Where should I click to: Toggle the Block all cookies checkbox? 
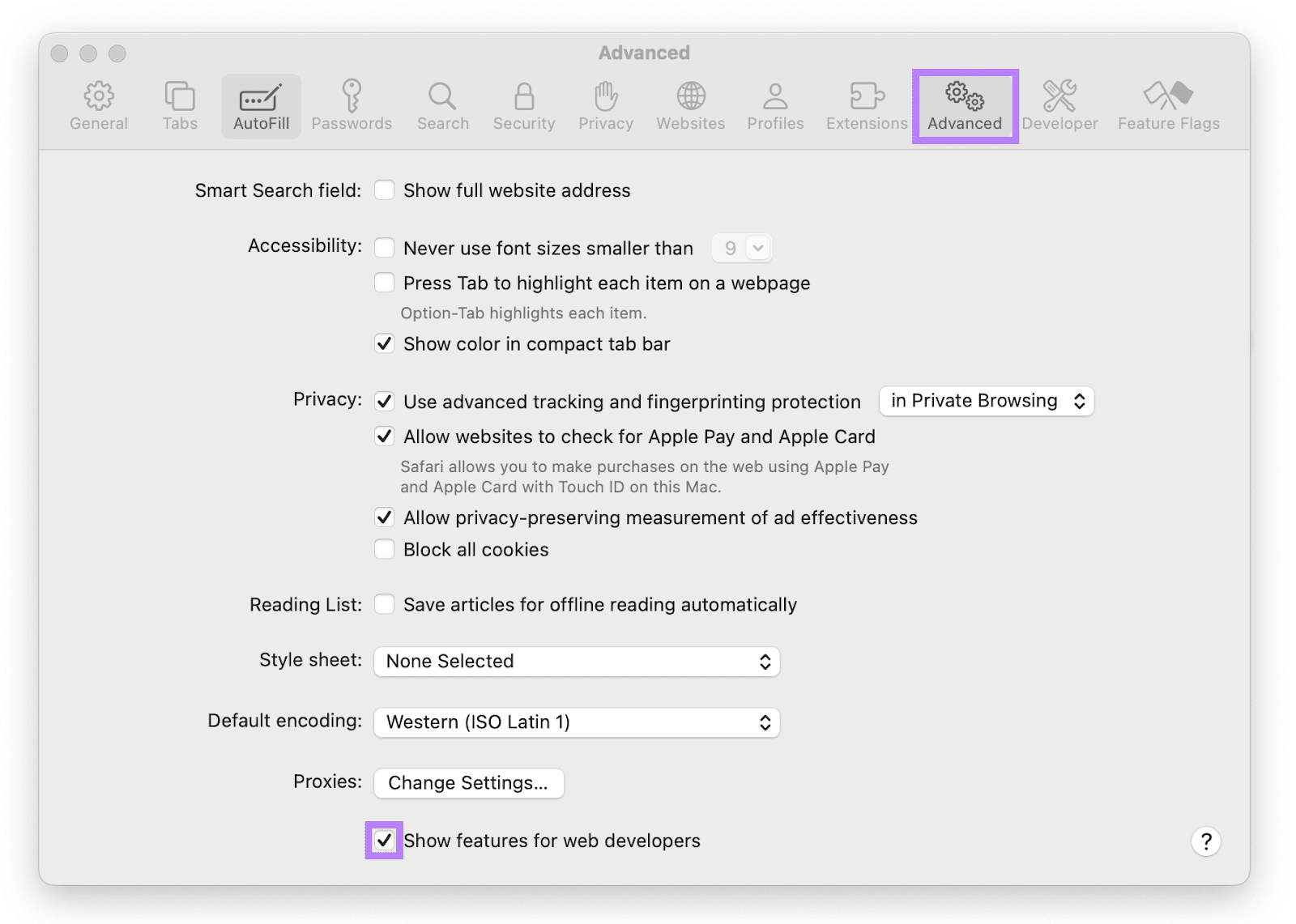pos(385,550)
